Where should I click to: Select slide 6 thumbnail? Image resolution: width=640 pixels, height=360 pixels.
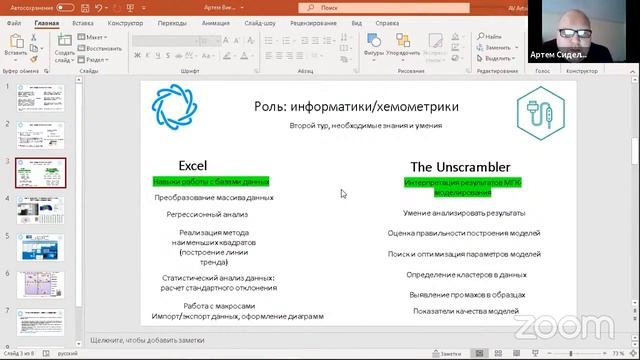(40, 285)
